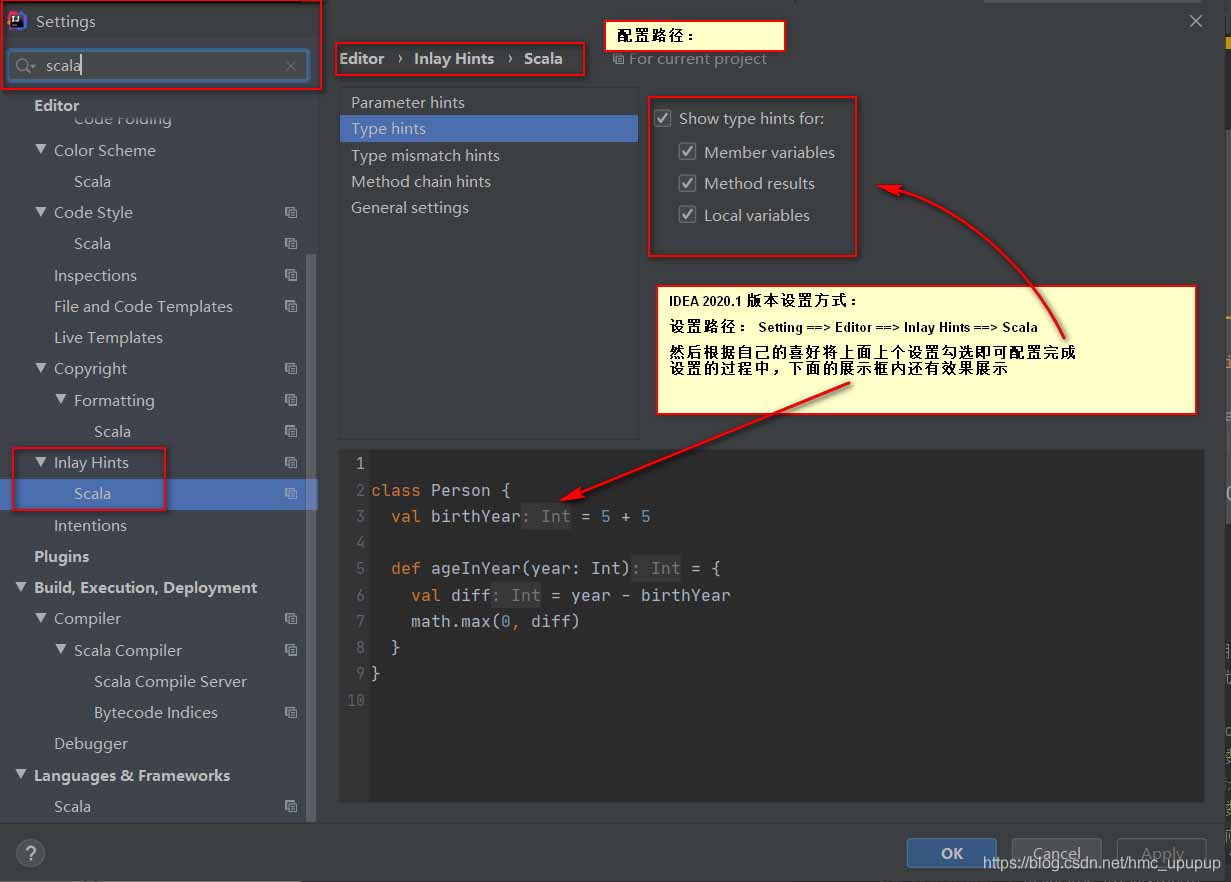Select the Editor heading in the settings tree
The image size is (1231, 882).
click(x=57, y=105)
